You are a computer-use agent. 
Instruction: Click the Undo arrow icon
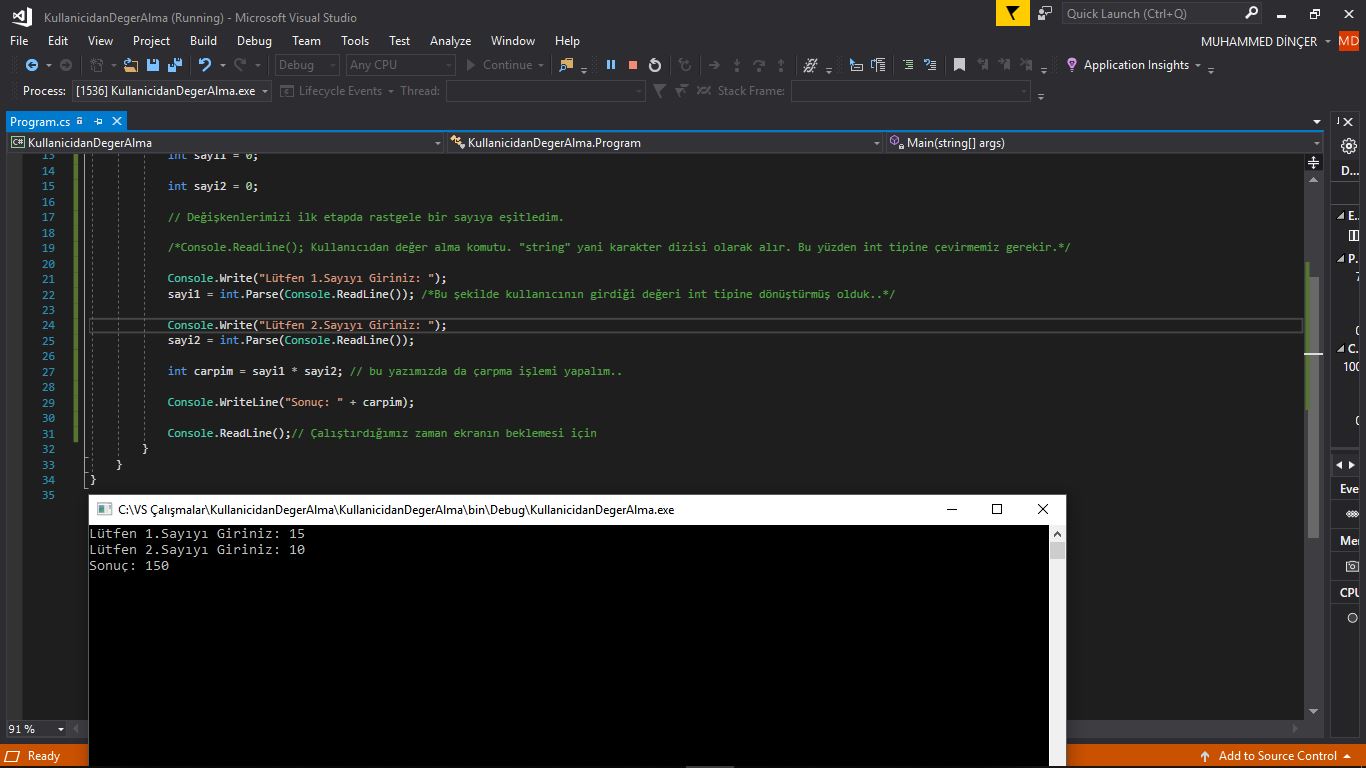pyautogui.click(x=205, y=65)
